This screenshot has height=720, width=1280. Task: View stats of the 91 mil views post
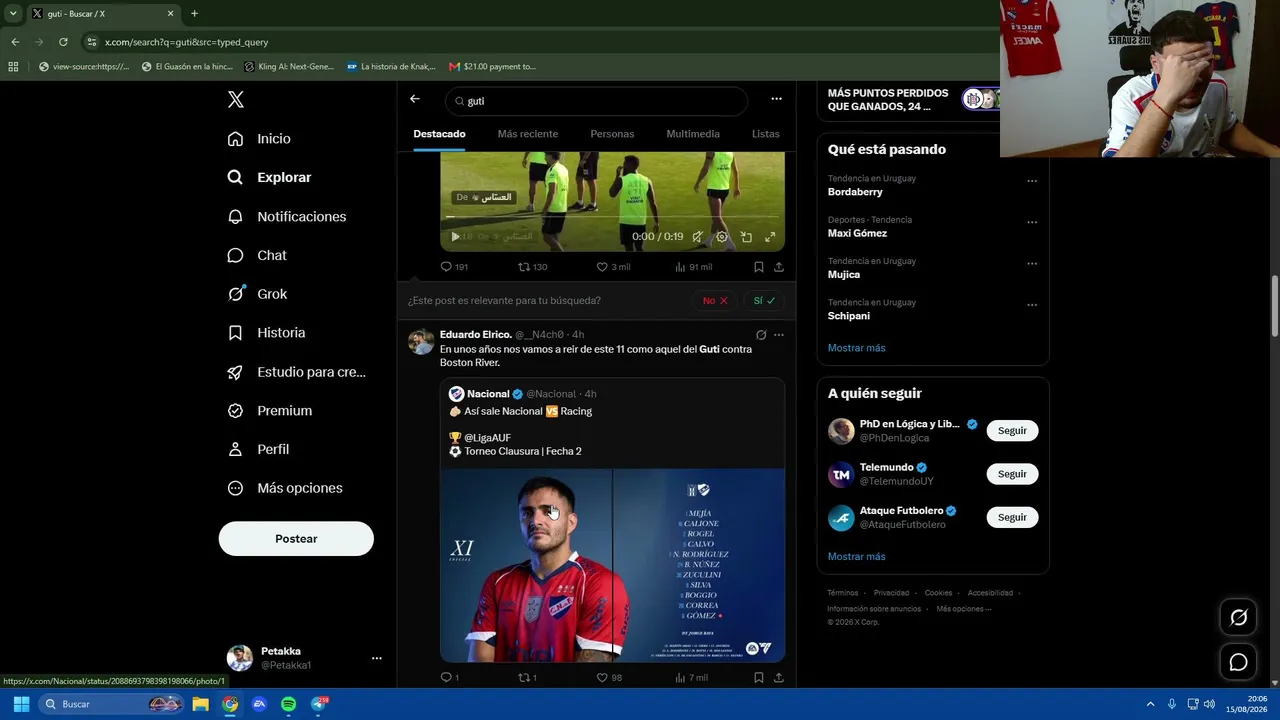point(694,267)
